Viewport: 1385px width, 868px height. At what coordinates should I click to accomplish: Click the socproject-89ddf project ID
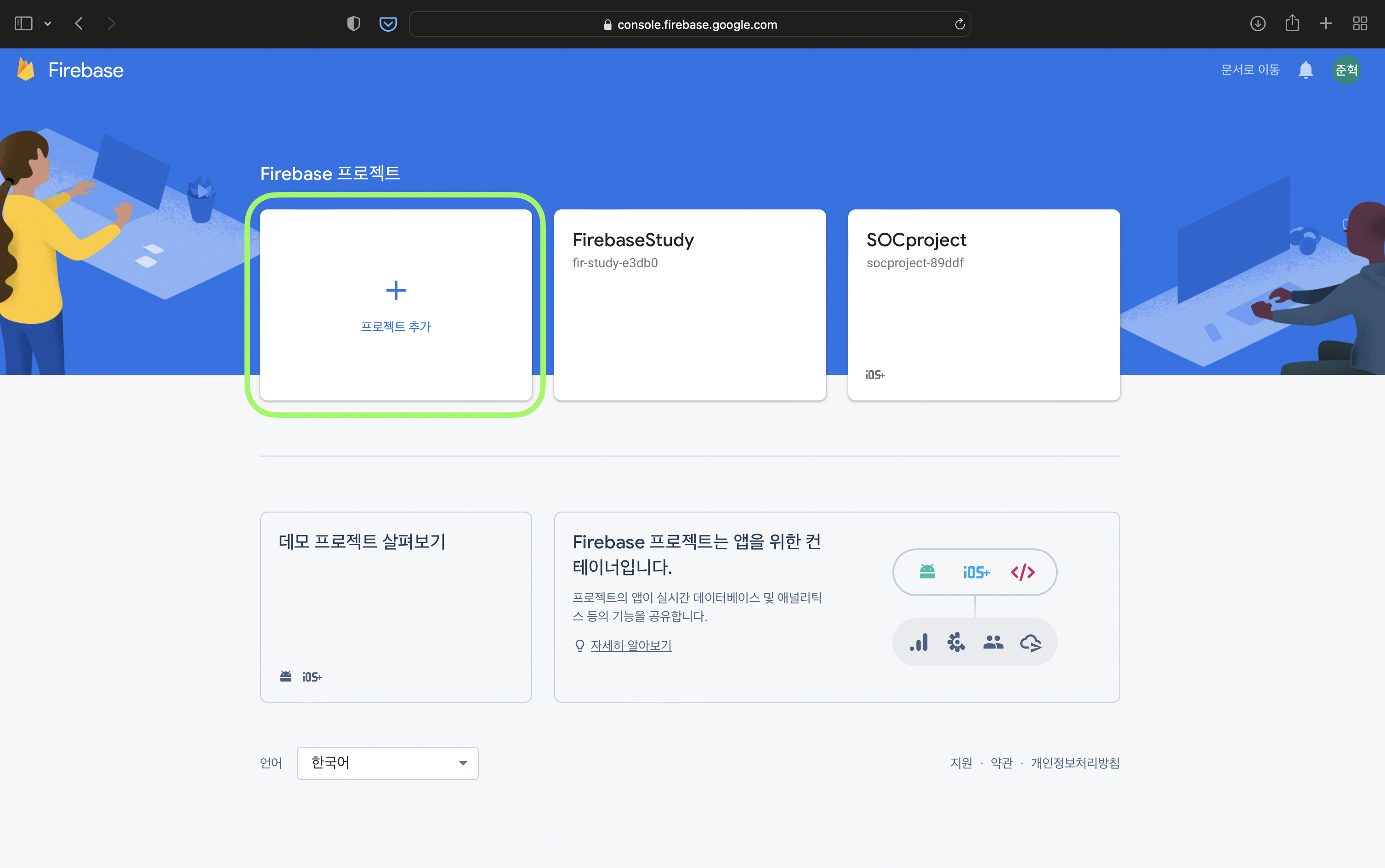pyautogui.click(x=914, y=263)
